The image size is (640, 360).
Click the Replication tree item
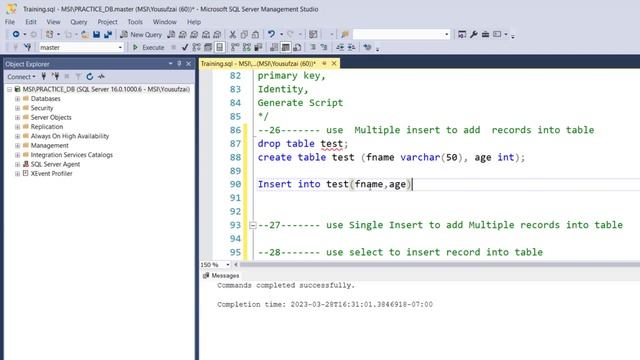click(47, 127)
